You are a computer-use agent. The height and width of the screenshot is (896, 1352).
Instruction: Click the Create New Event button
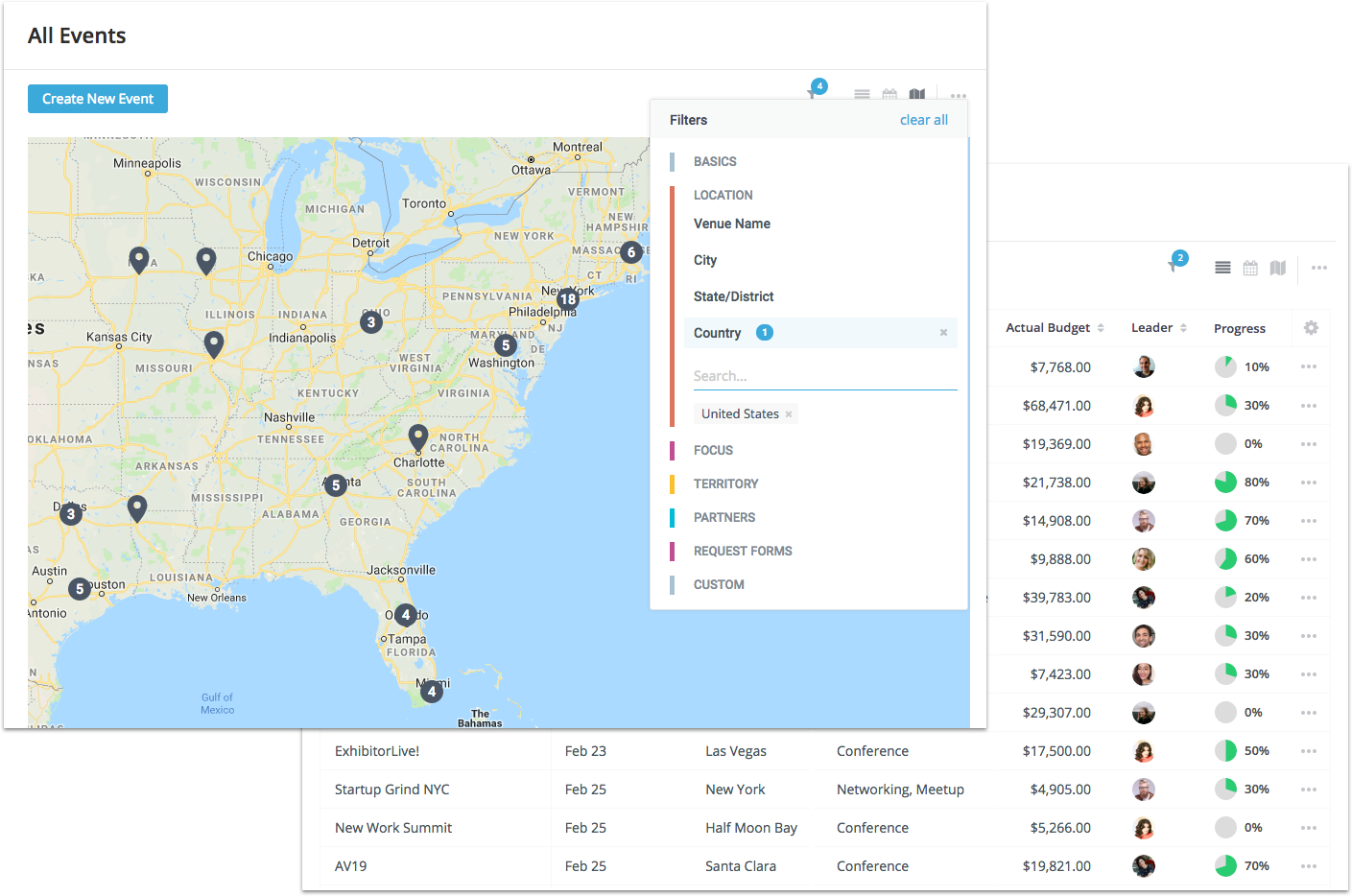click(x=98, y=99)
